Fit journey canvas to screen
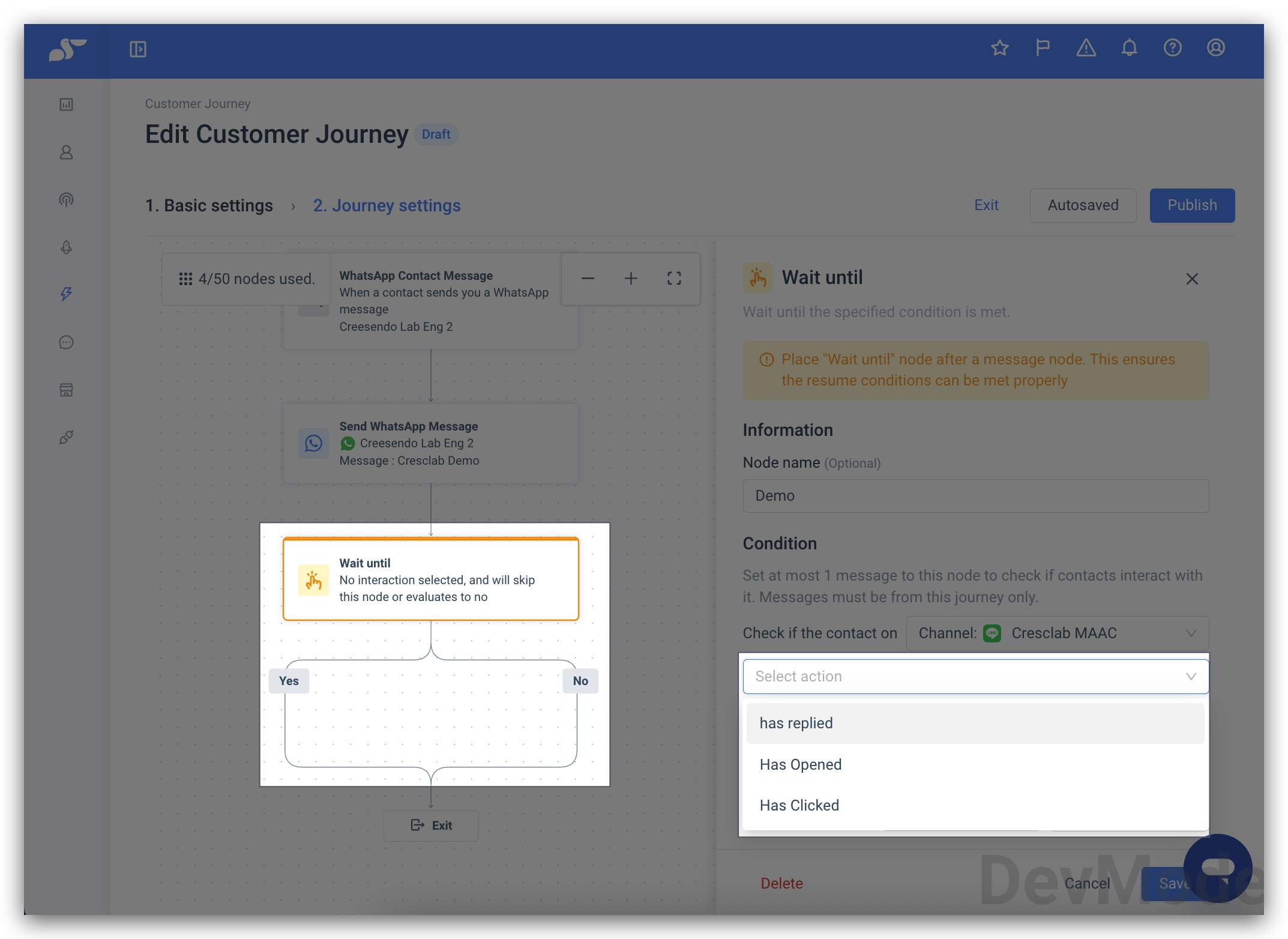Image resolution: width=1288 pixels, height=939 pixels. 675,279
